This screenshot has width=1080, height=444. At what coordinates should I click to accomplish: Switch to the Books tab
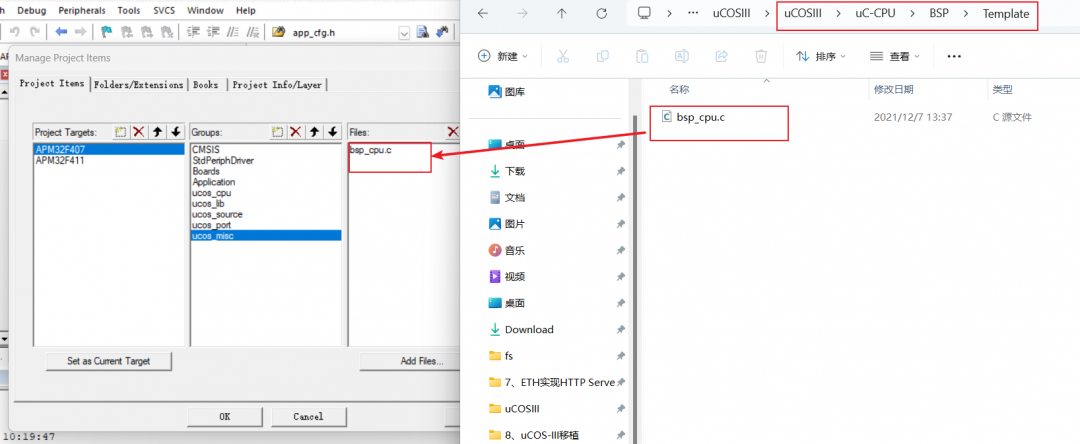(205, 85)
